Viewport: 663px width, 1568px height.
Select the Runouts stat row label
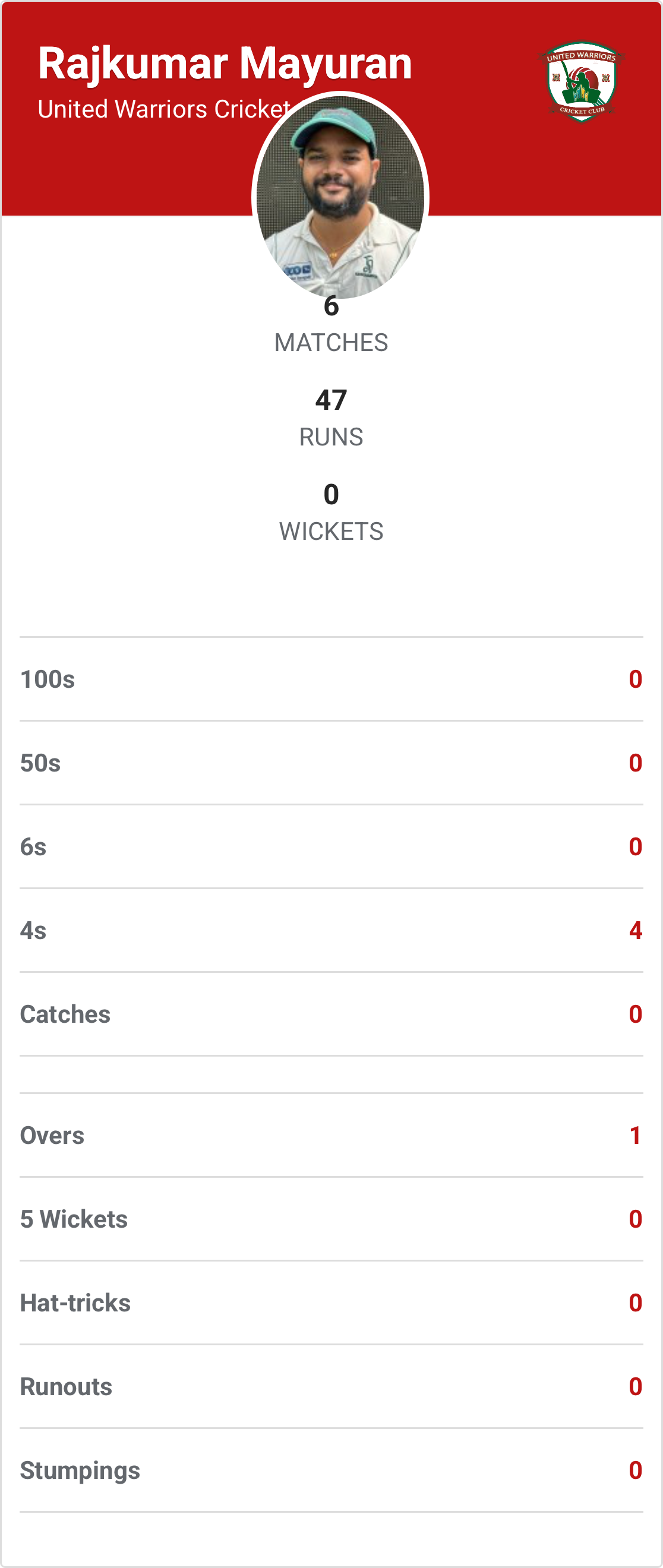[x=67, y=1387]
